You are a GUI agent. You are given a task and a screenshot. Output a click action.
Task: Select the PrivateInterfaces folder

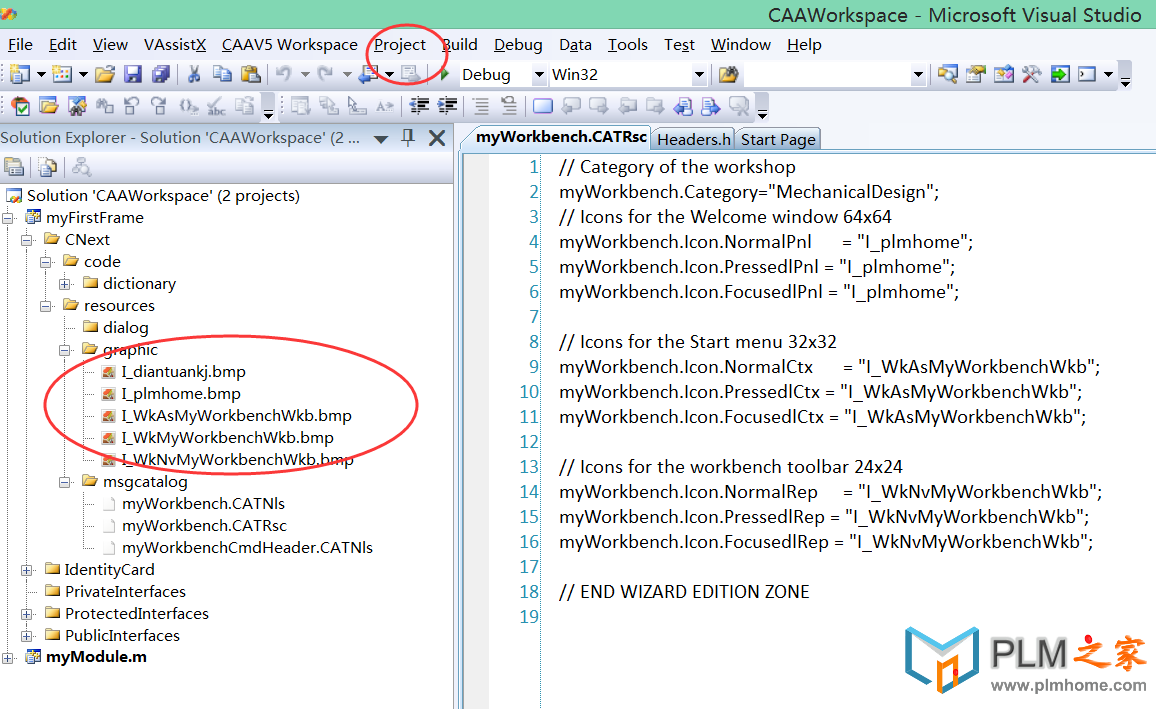[x=125, y=592]
